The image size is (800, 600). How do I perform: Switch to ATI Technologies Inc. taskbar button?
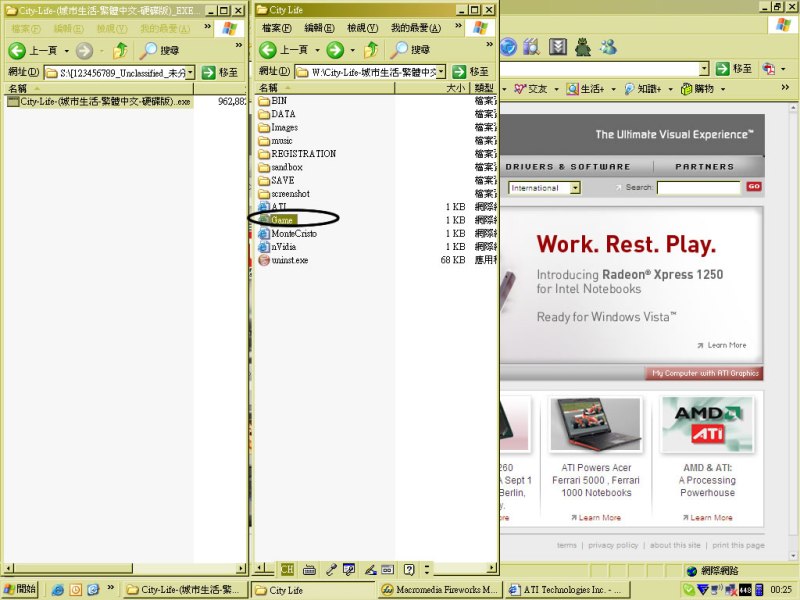567,590
